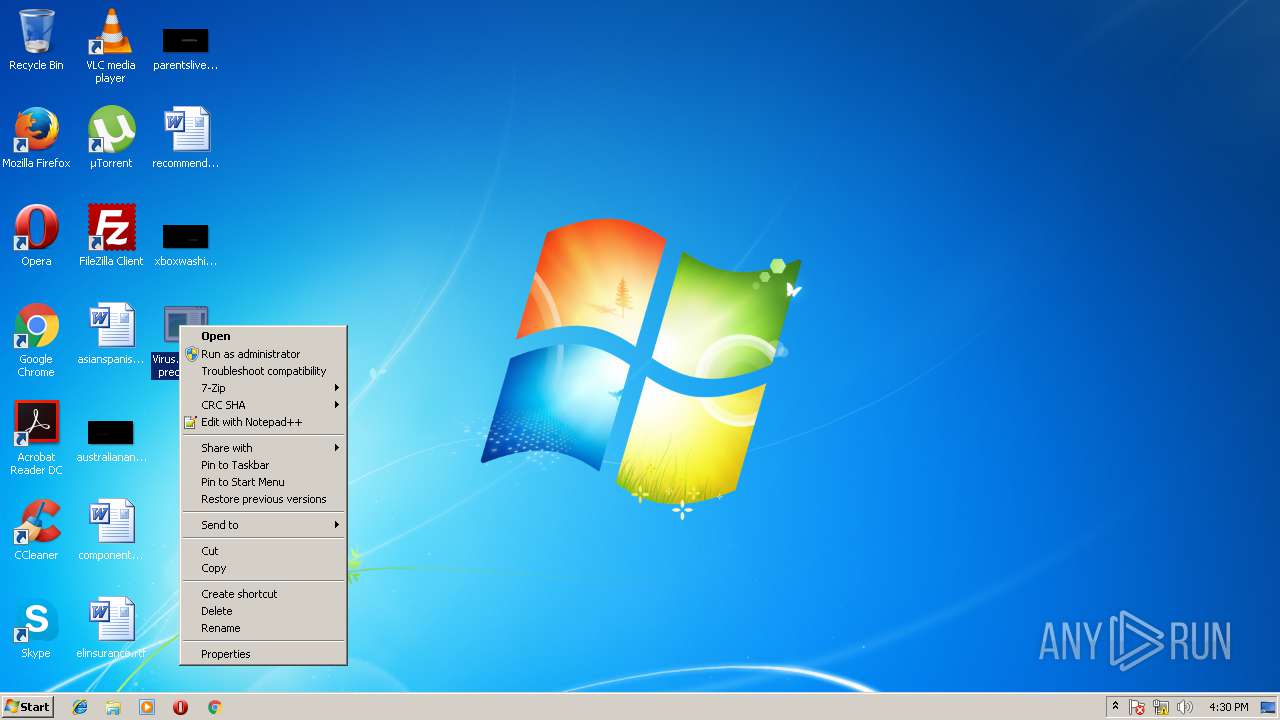Image resolution: width=1280 pixels, height=720 pixels.
Task: Choose Edit with Notepad++
Action: click(x=264, y=422)
